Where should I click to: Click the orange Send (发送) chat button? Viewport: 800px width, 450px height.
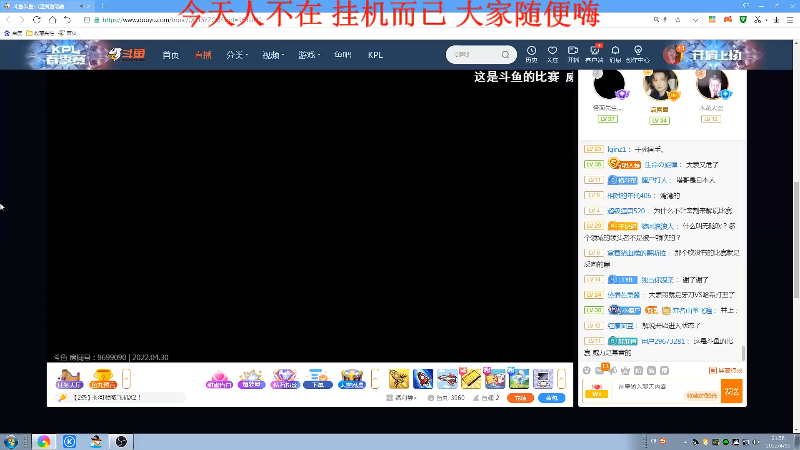pyautogui.click(x=732, y=391)
